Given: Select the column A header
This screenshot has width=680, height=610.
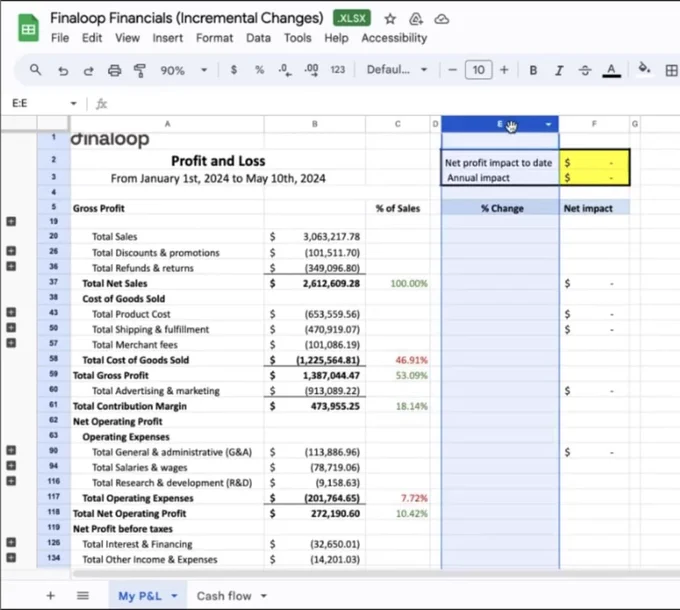Looking at the screenshot, I should (x=167, y=124).
